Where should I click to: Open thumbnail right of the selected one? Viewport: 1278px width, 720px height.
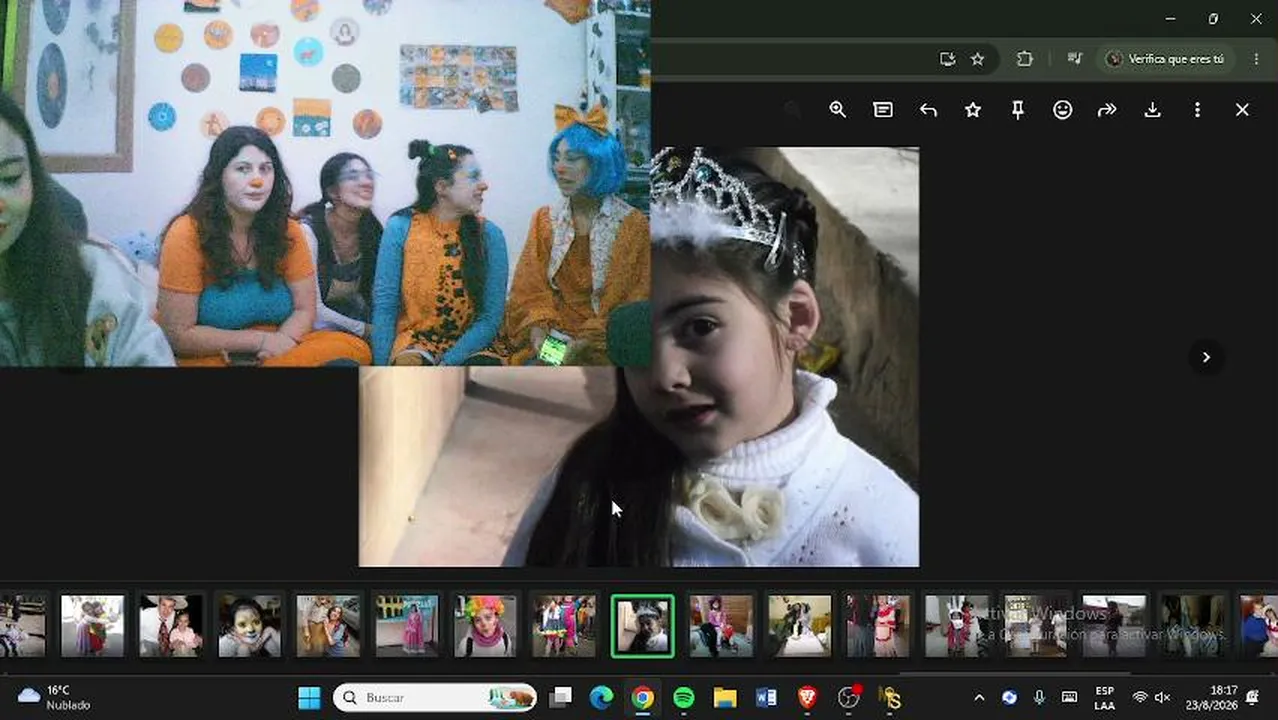pos(721,626)
